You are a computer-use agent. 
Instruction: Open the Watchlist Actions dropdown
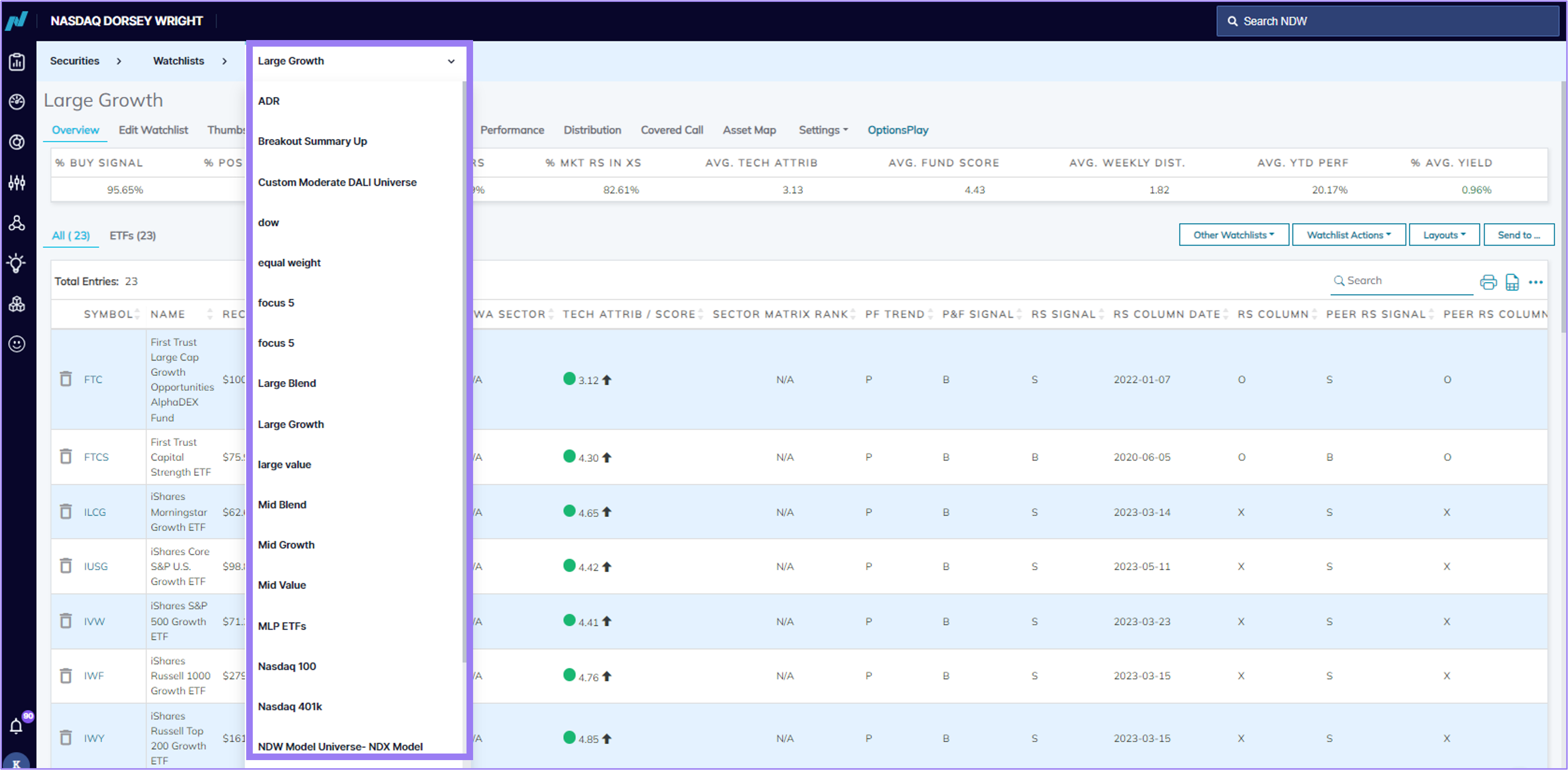[x=1348, y=235]
